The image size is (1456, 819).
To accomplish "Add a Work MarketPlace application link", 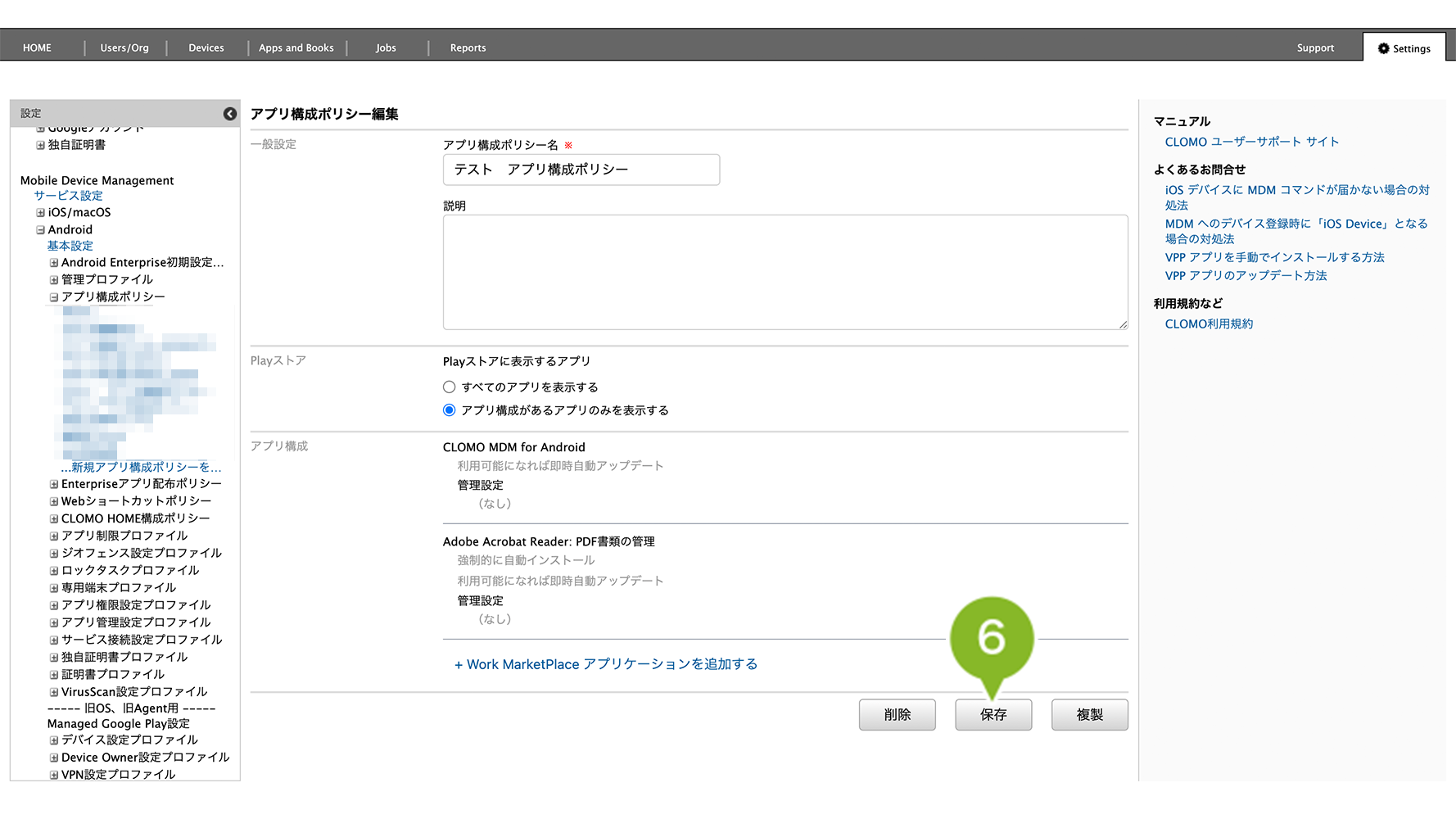I will (x=606, y=664).
